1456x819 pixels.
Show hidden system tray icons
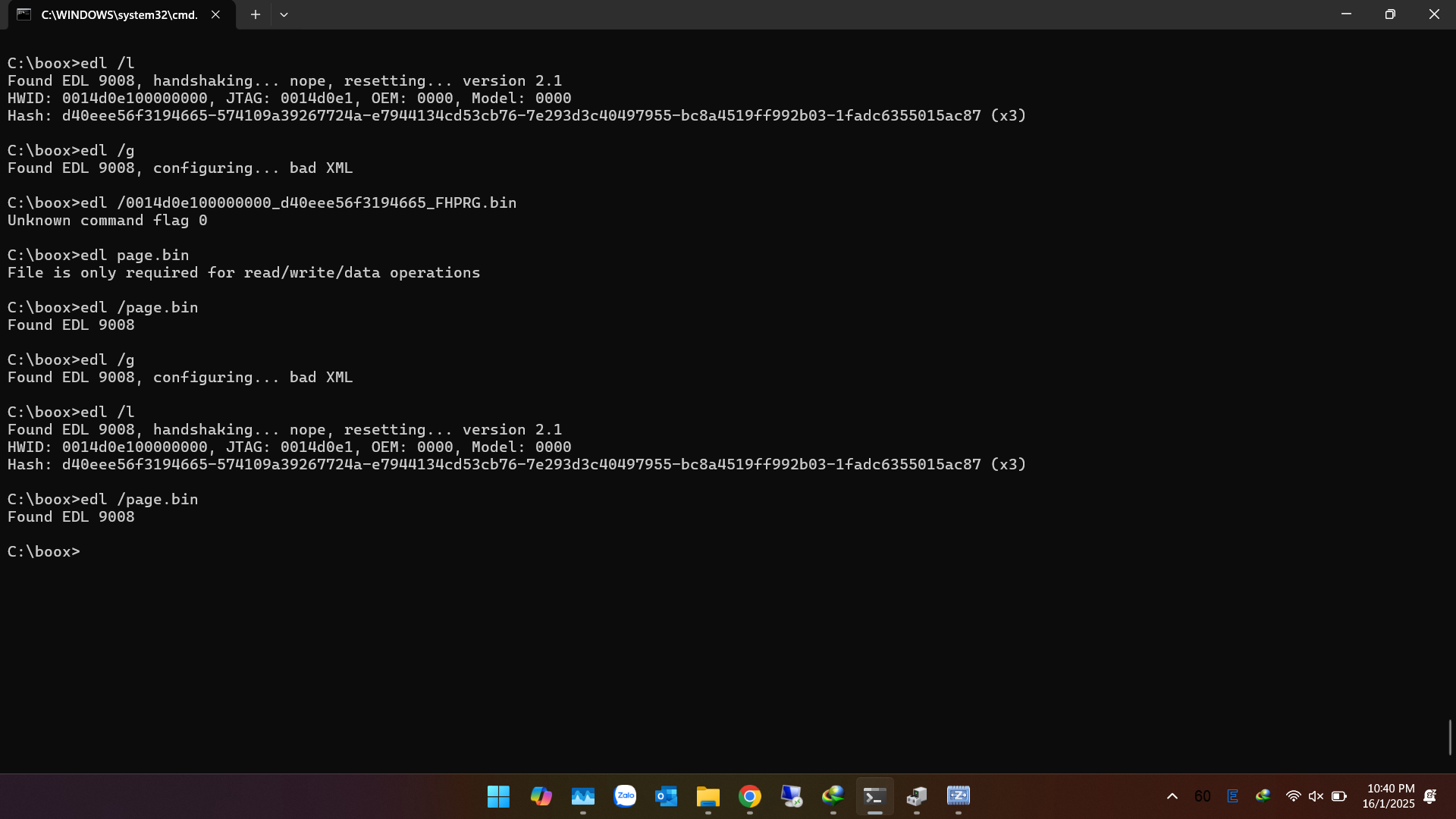click(x=1172, y=796)
